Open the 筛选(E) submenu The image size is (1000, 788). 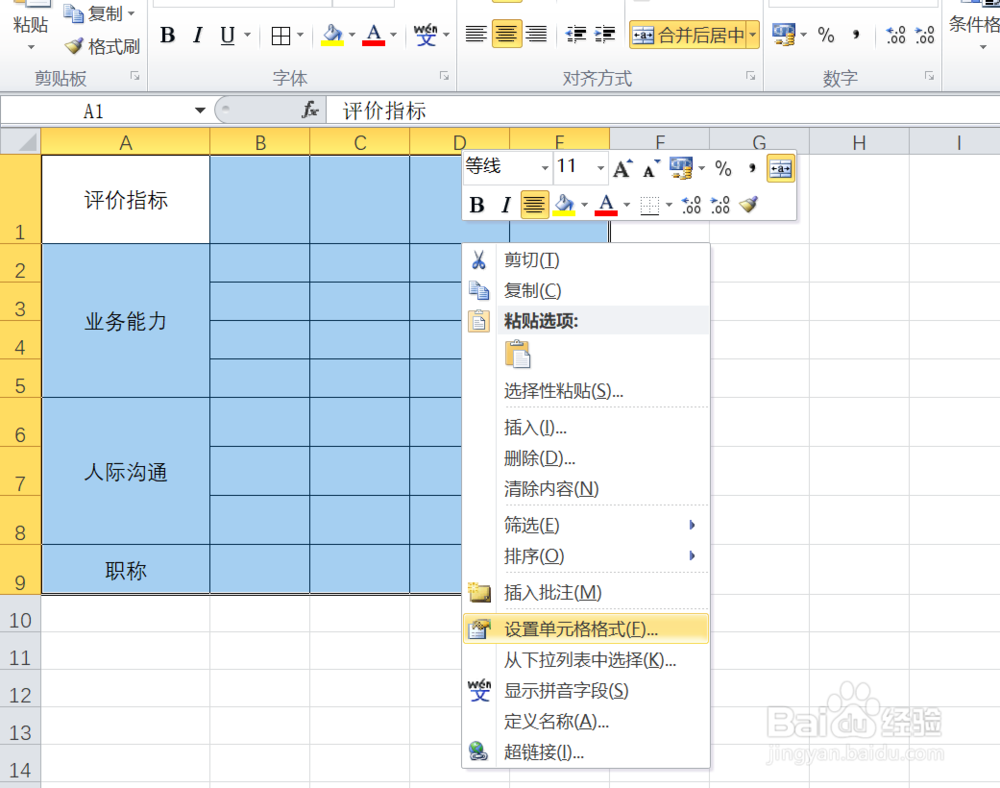pyautogui.click(x=585, y=525)
